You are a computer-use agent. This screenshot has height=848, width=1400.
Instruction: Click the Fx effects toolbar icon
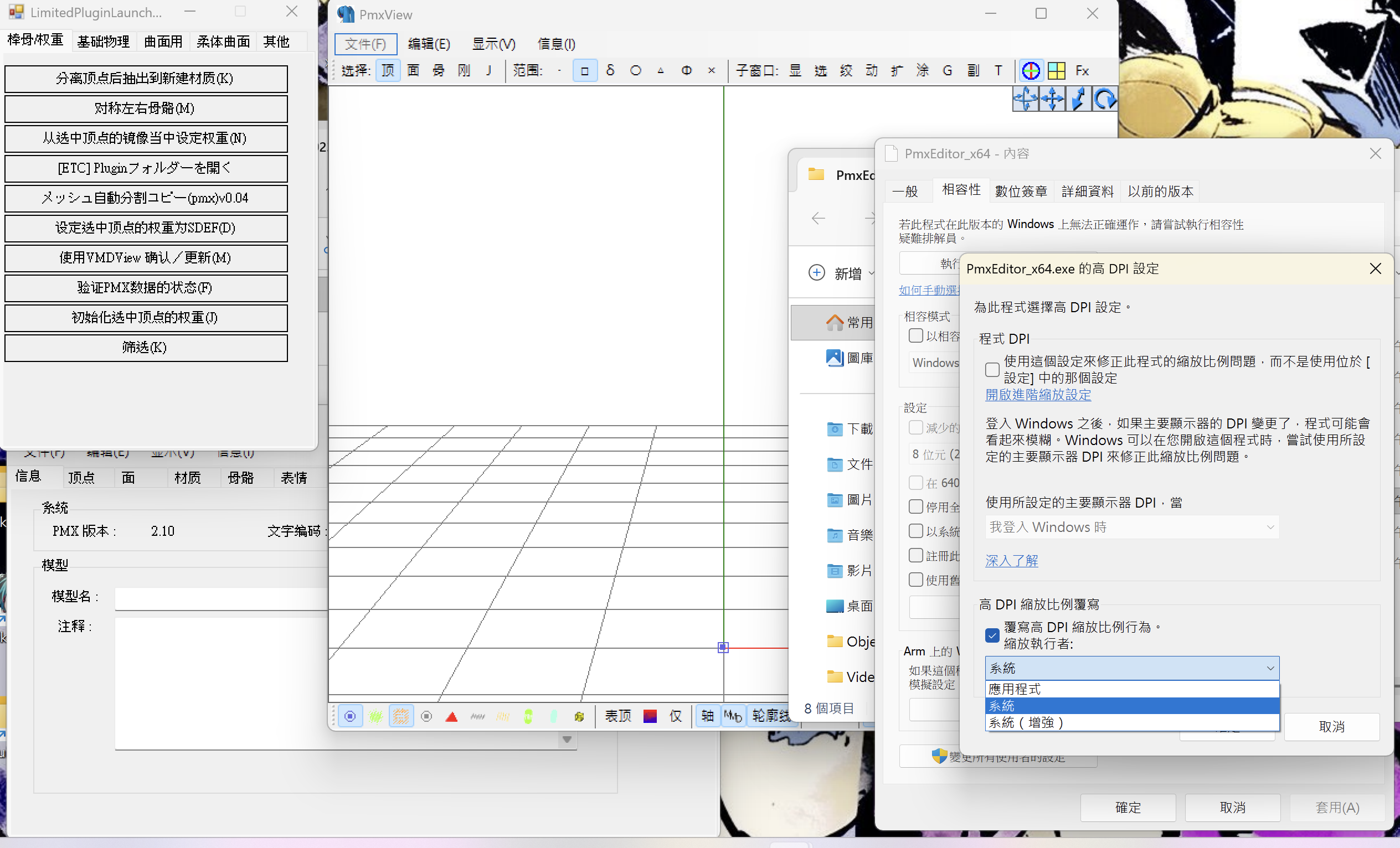[x=1082, y=70]
